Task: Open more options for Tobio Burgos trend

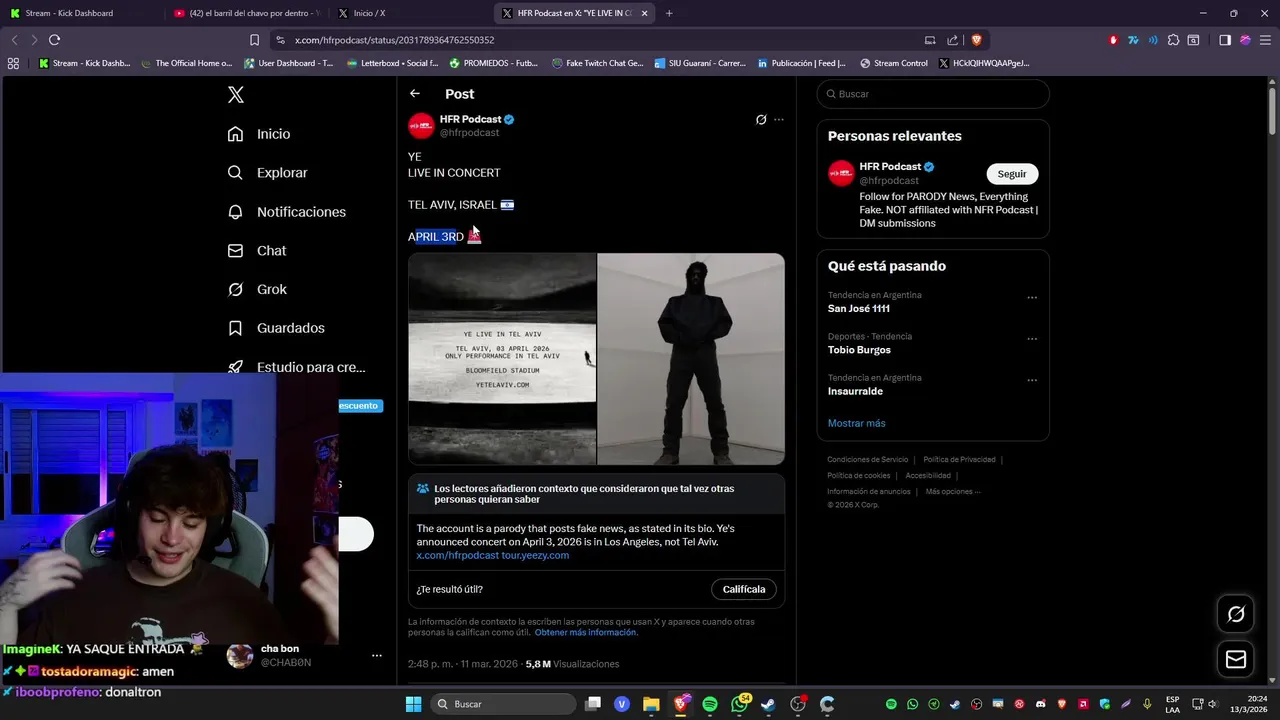Action: (x=1032, y=339)
